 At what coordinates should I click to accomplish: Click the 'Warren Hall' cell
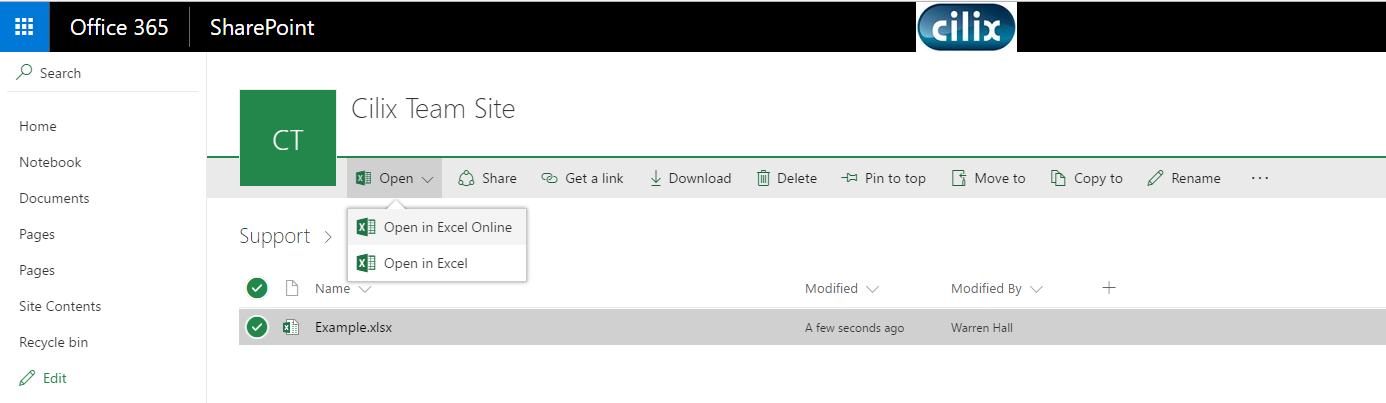pos(982,327)
